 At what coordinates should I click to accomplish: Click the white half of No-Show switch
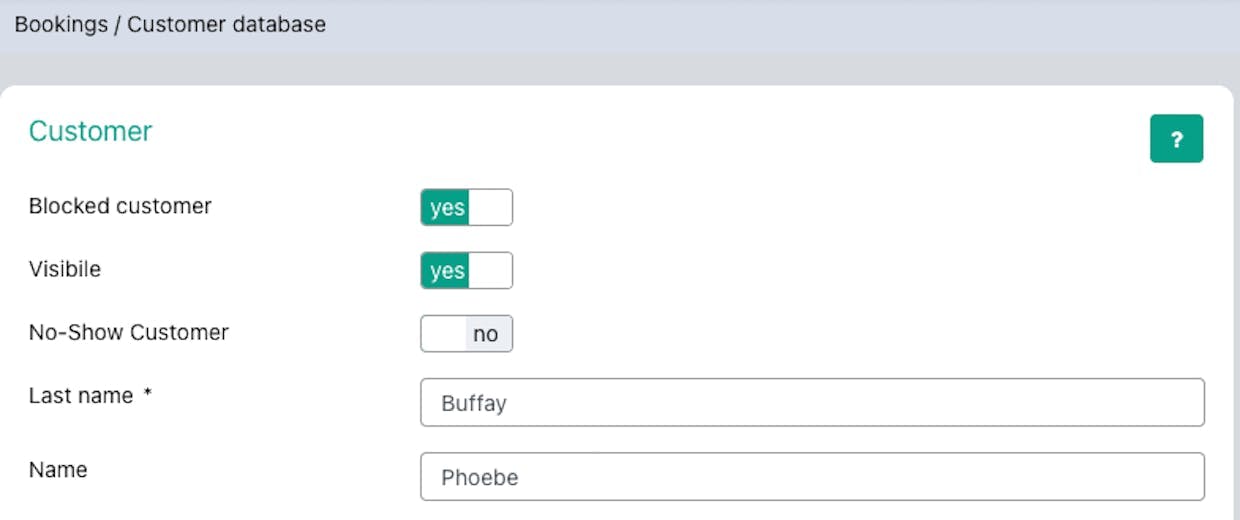pyautogui.click(x=443, y=334)
